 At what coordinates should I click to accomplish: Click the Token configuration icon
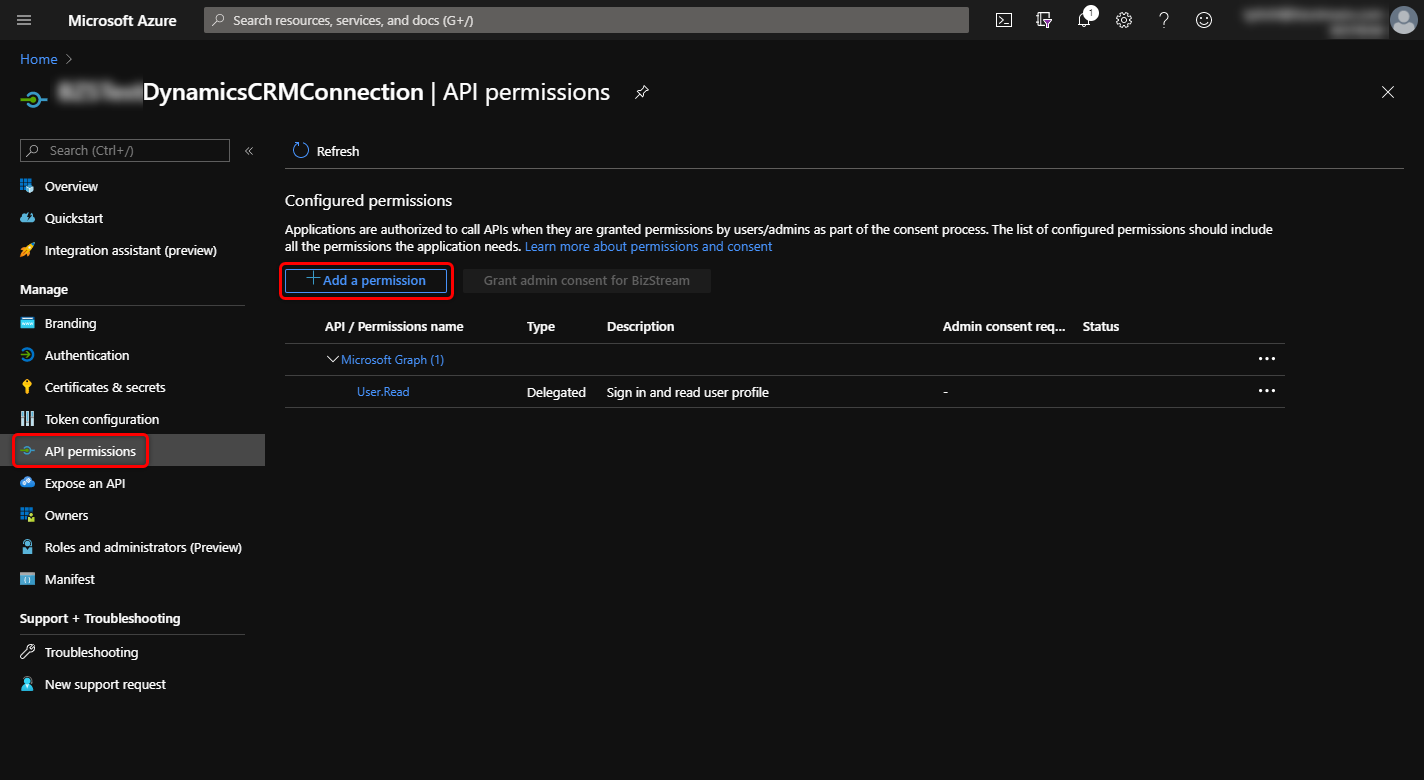click(27, 419)
